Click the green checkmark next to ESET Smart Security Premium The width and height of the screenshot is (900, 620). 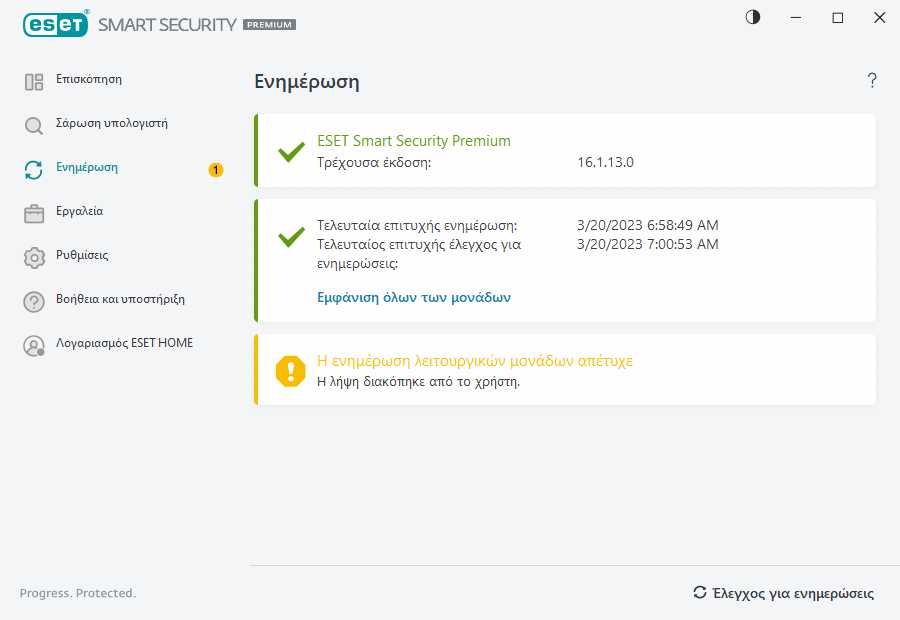[291, 152]
